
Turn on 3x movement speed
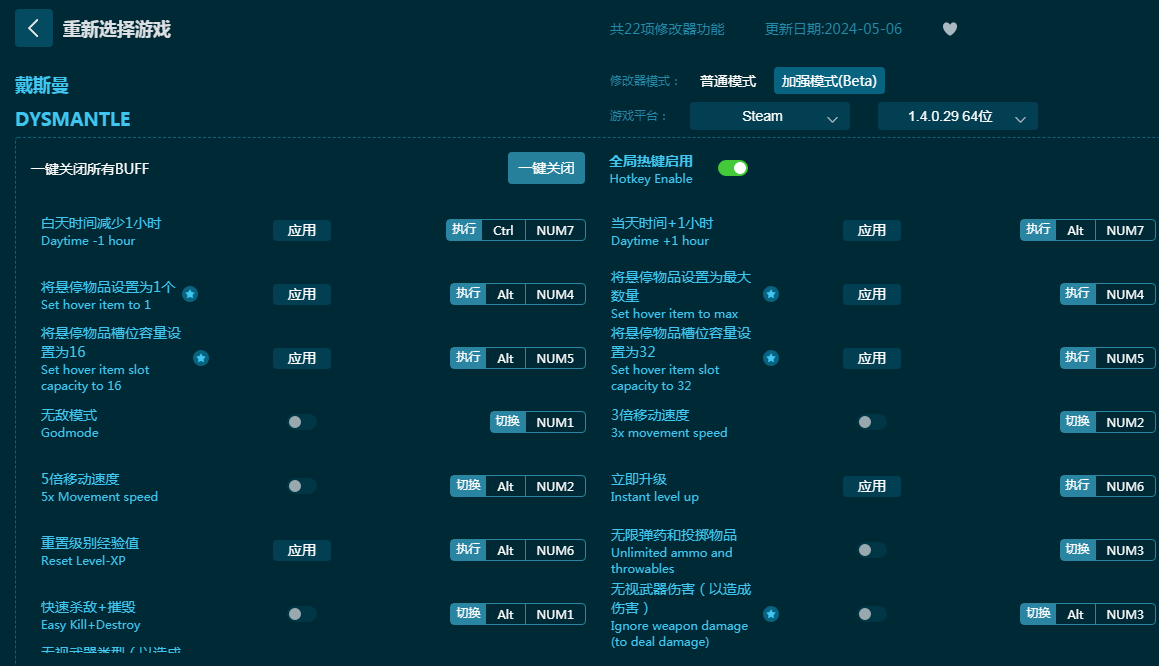point(871,422)
